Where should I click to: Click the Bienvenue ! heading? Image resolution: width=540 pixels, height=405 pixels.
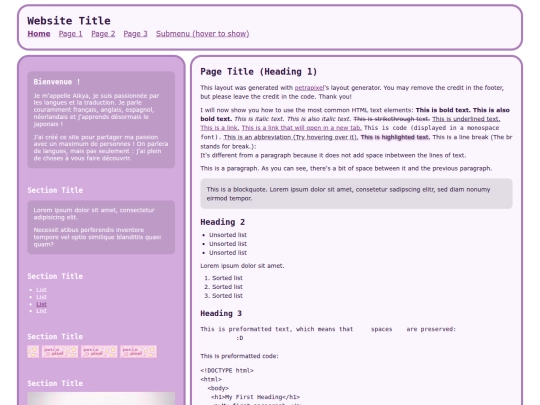click(x=57, y=82)
